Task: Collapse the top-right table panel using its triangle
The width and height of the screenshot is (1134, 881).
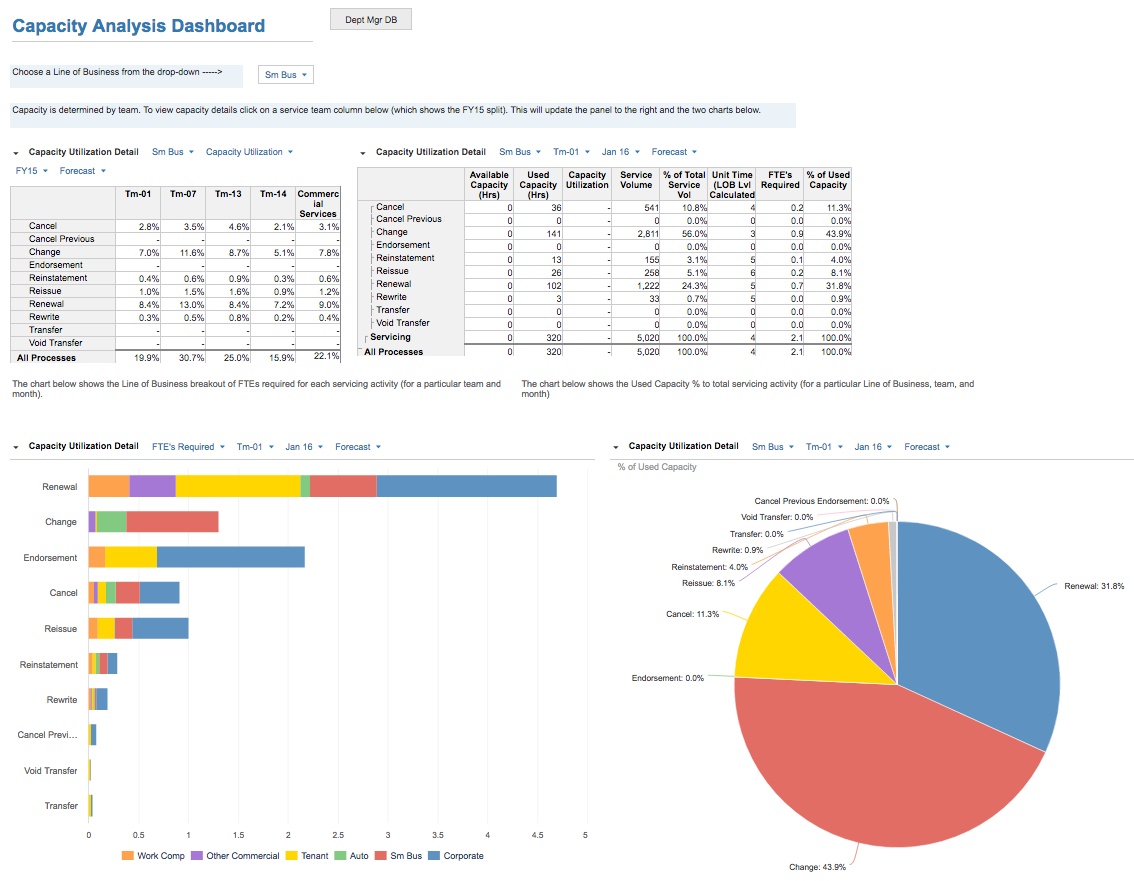Action: click(363, 153)
